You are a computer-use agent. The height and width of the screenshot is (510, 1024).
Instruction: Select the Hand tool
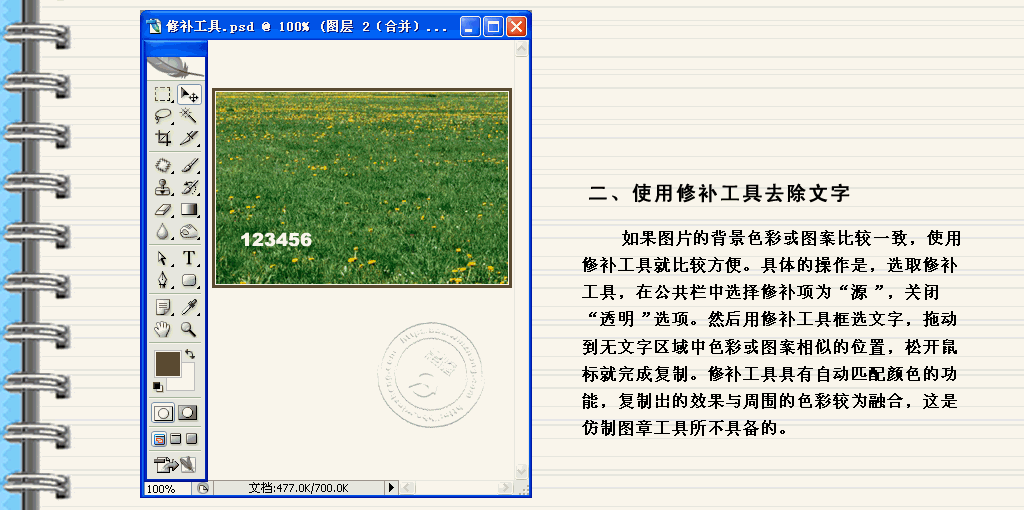[x=162, y=328]
